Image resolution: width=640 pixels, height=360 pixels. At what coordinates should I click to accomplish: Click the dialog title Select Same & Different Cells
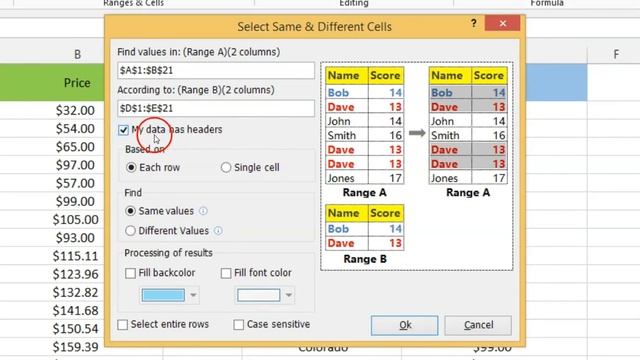(314, 27)
